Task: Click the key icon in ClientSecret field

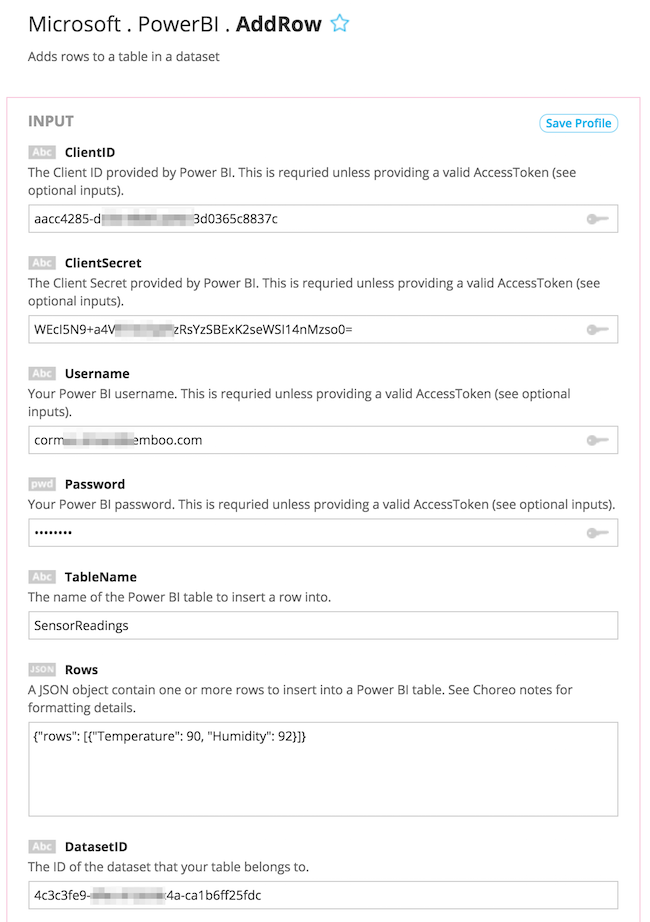Action: click(x=597, y=329)
